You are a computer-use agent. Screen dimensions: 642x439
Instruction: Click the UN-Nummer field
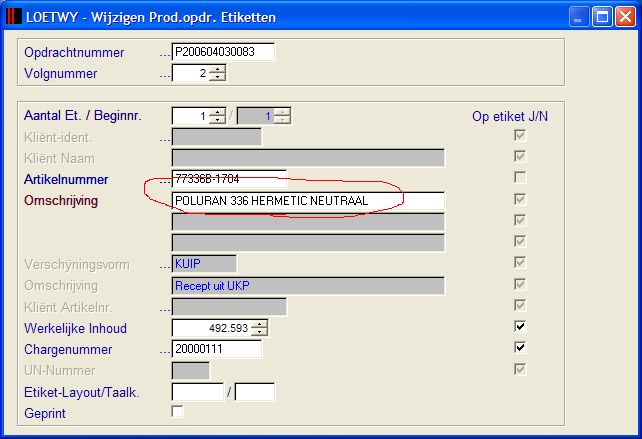point(191,371)
